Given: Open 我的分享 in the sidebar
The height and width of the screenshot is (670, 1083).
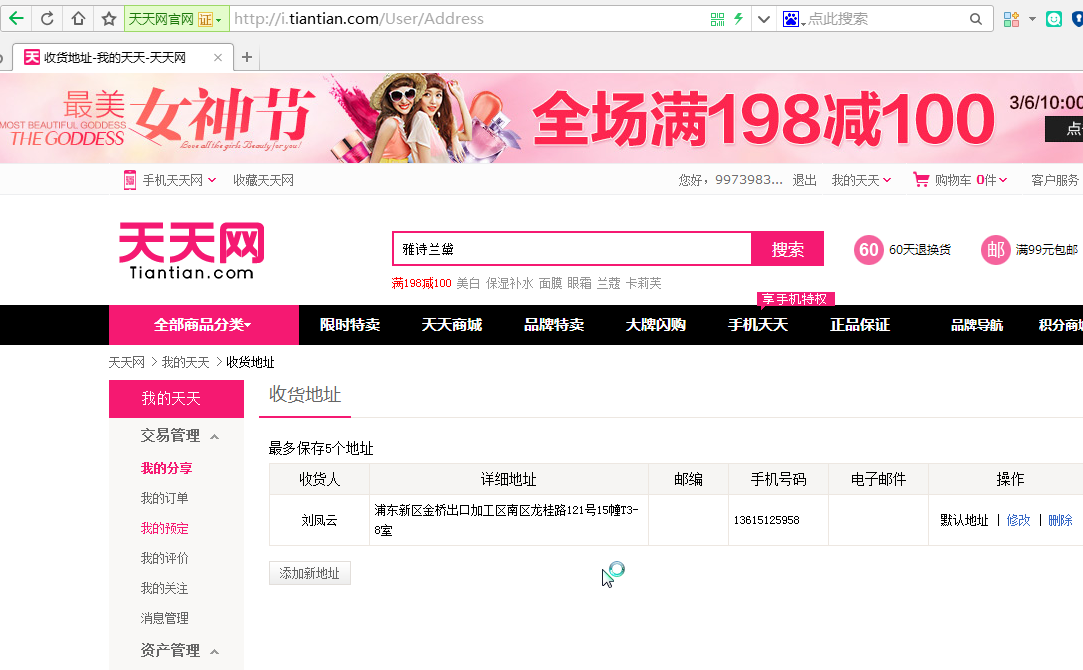Looking at the screenshot, I should coord(166,468).
